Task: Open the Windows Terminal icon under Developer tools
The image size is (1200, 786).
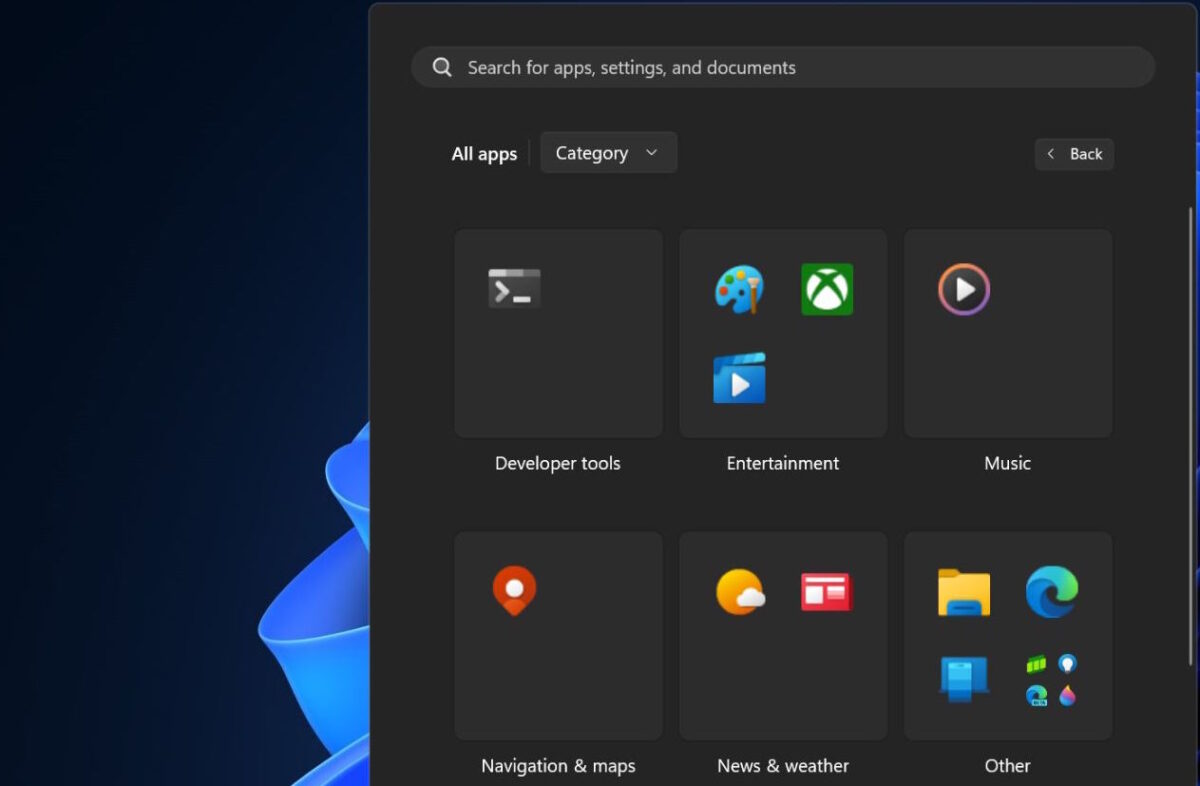Action: [x=514, y=288]
